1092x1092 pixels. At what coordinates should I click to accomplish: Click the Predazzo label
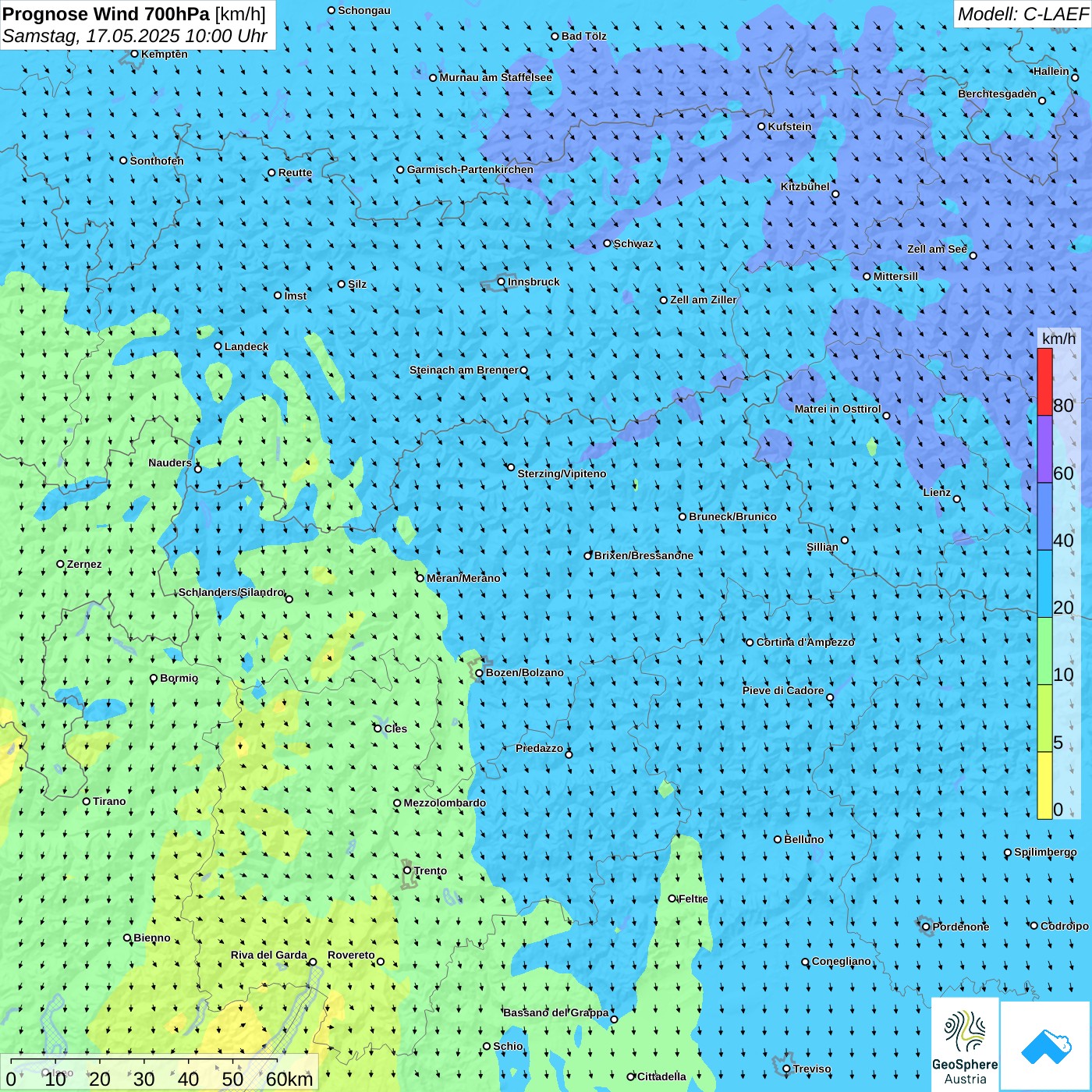[539, 748]
